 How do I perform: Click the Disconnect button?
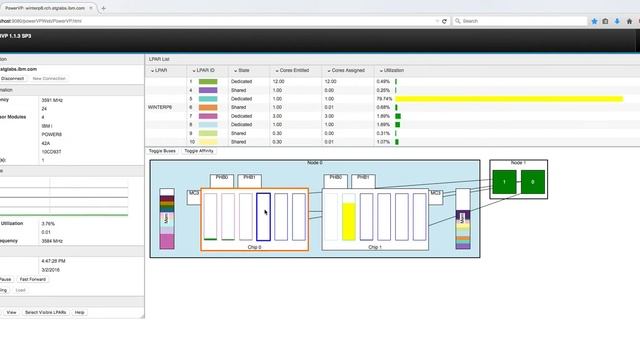[x=13, y=78]
